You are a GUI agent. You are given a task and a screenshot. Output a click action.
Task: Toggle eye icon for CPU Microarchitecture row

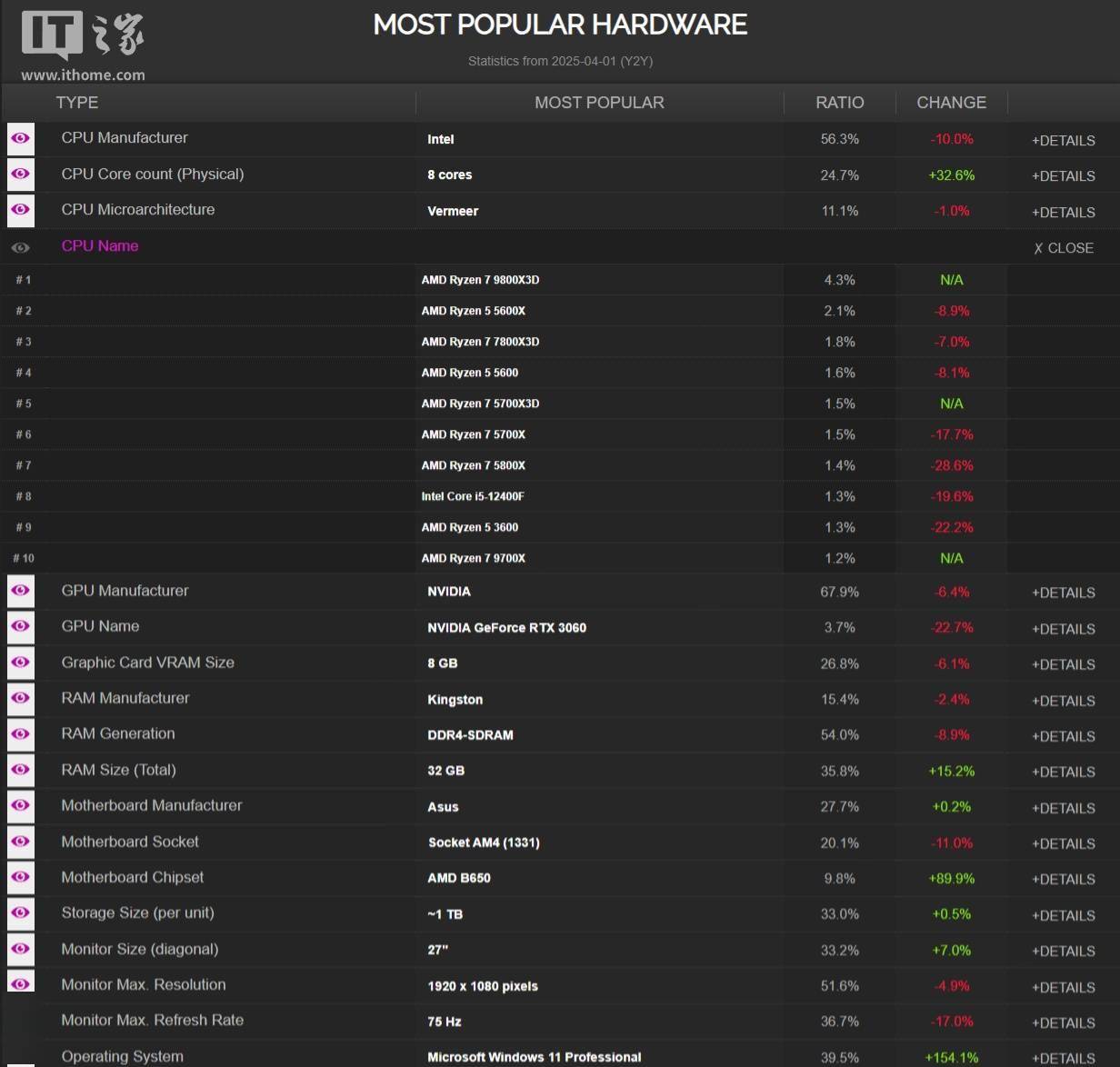coord(20,210)
